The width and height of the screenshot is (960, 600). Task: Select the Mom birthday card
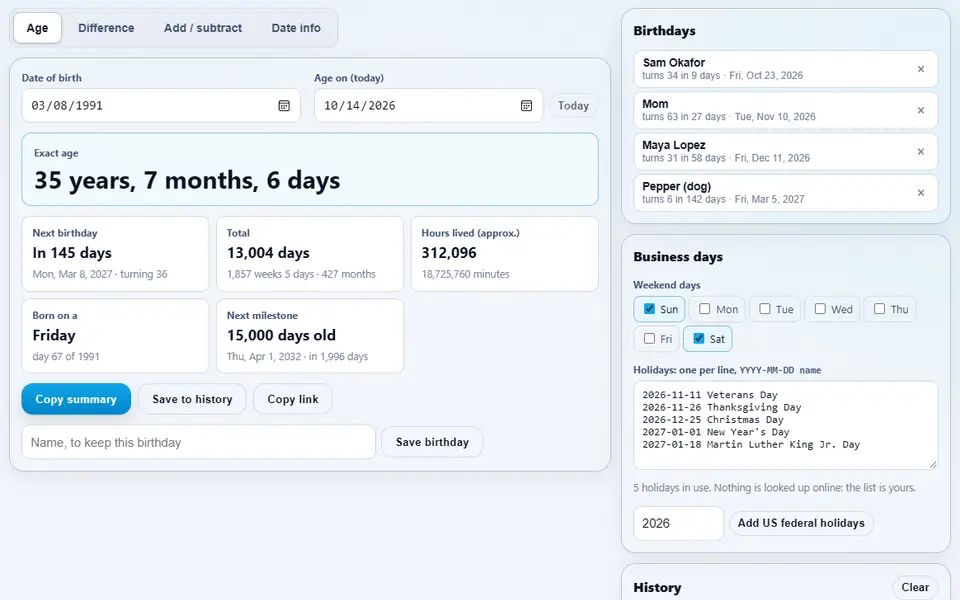click(x=786, y=110)
